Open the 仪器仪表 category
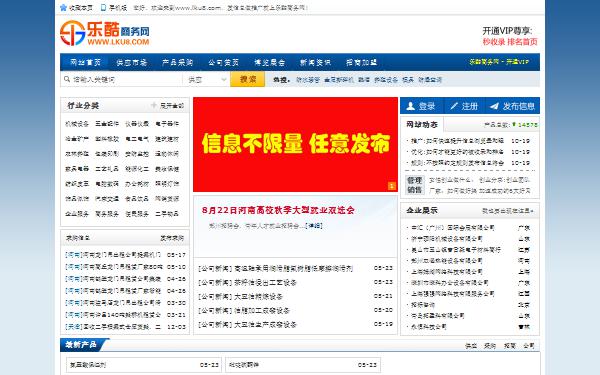The image size is (600, 375). (x=137, y=124)
